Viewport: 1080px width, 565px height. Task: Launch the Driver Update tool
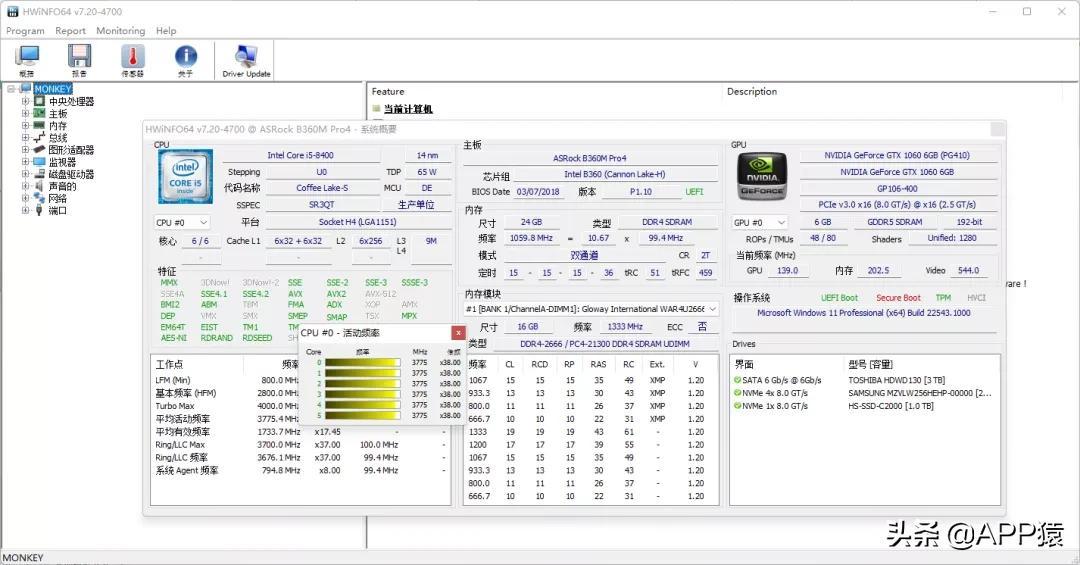point(246,58)
